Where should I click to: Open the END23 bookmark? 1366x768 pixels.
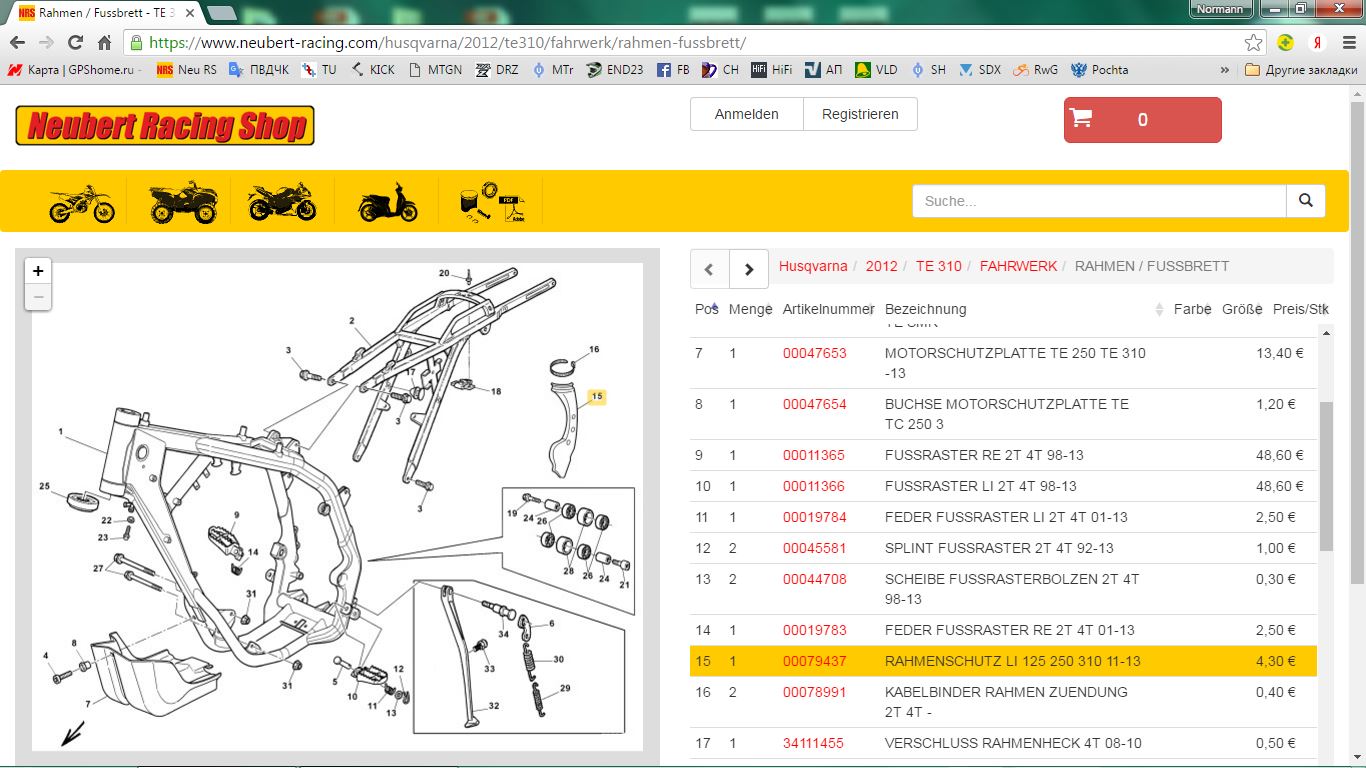click(615, 70)
